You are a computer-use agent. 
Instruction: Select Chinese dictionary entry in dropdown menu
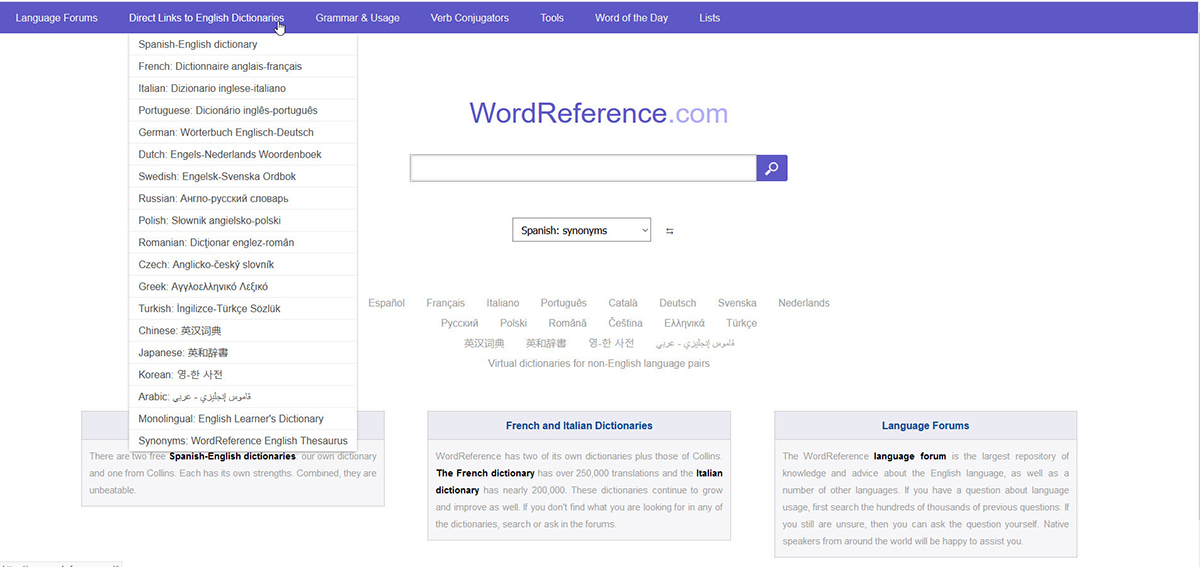tap(243, 330)
